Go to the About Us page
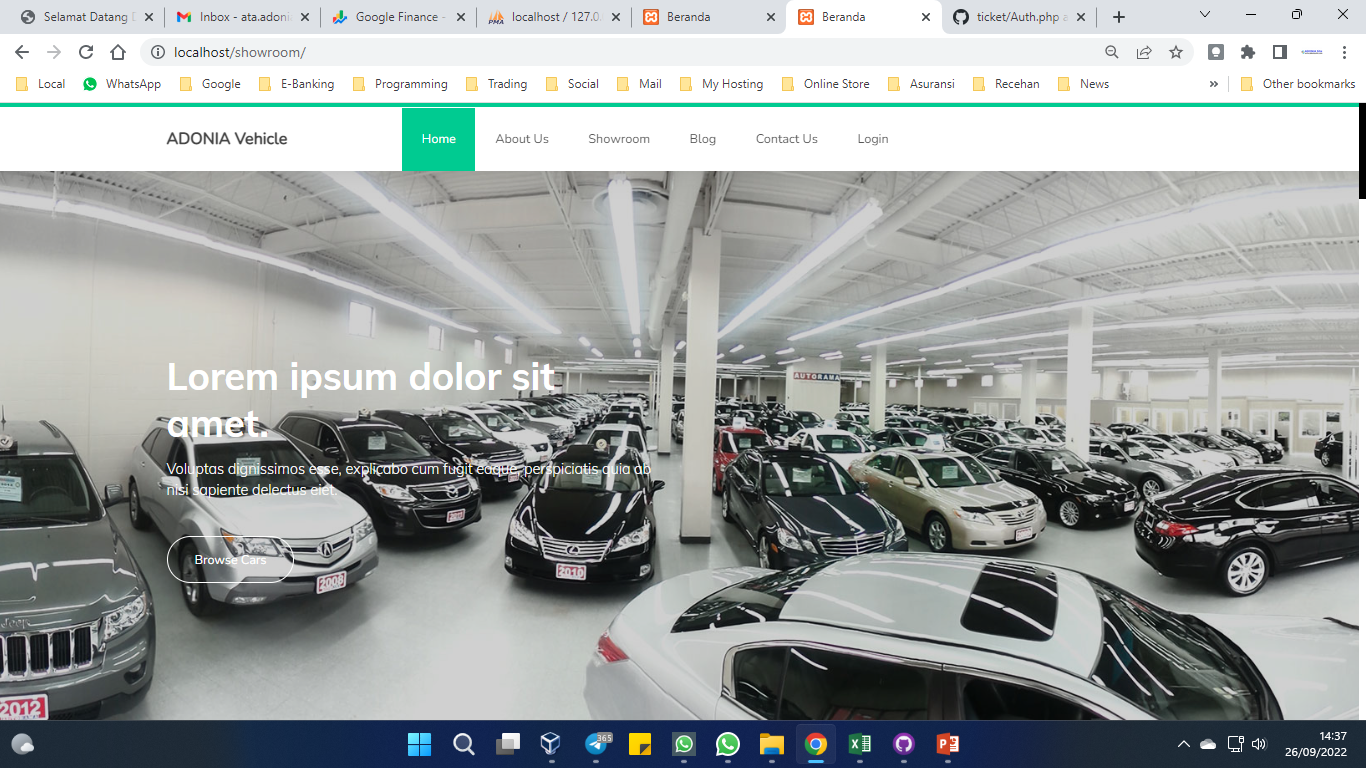The height and width of the screenshot is (768, 1366). point(522,139)
